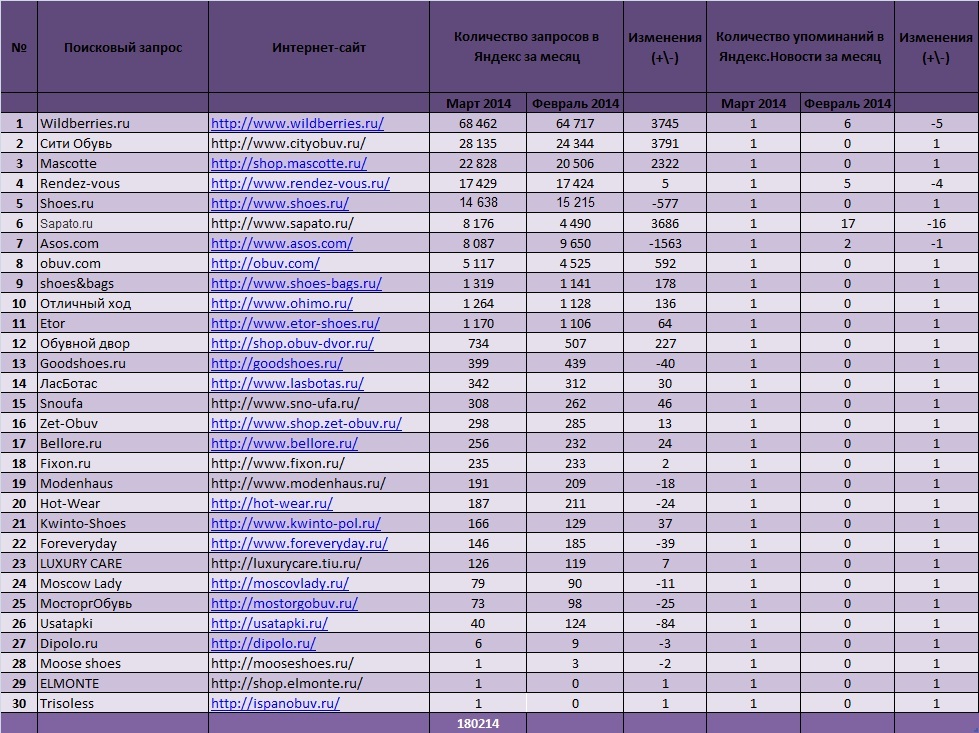Click the shop.obuv-dvor.ru link
This screenshot has width=979, height=733.
292,343
